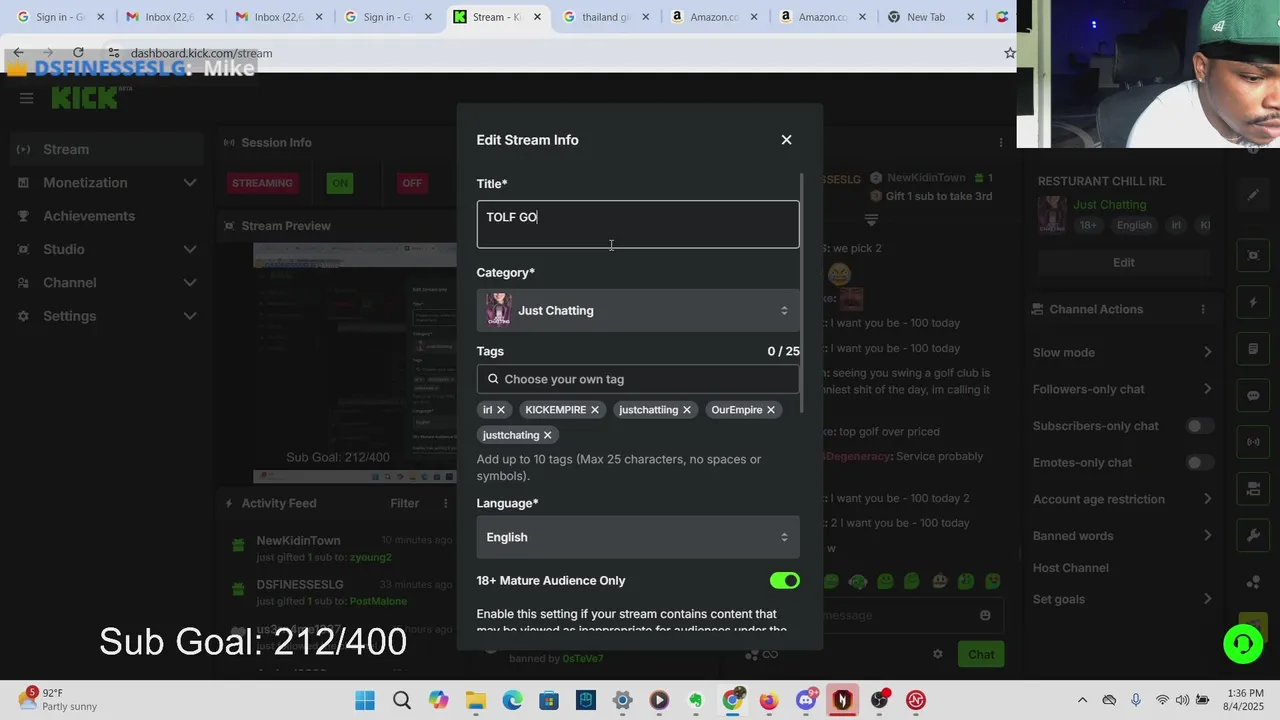Toggle Emotes-only chat switch
1280x720 pixels.
coord(1200,462)
